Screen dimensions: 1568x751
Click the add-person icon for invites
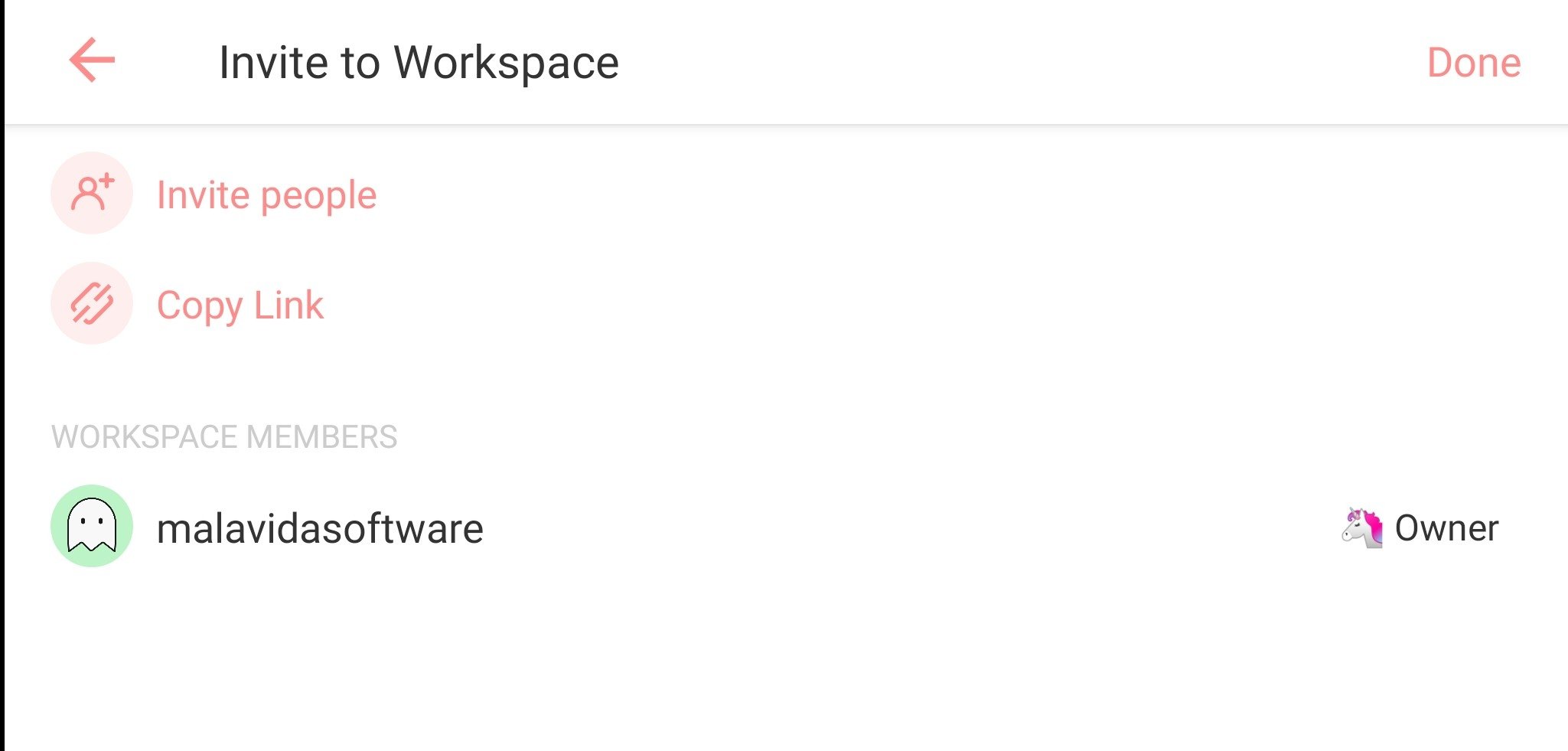point(93,192)
